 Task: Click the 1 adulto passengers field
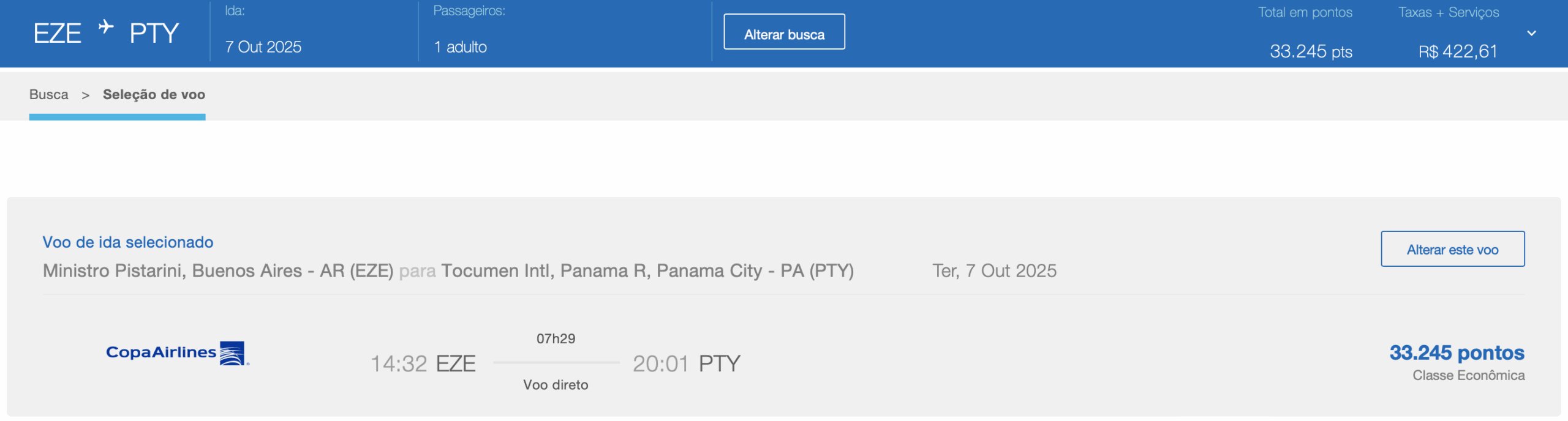point(461,47)
